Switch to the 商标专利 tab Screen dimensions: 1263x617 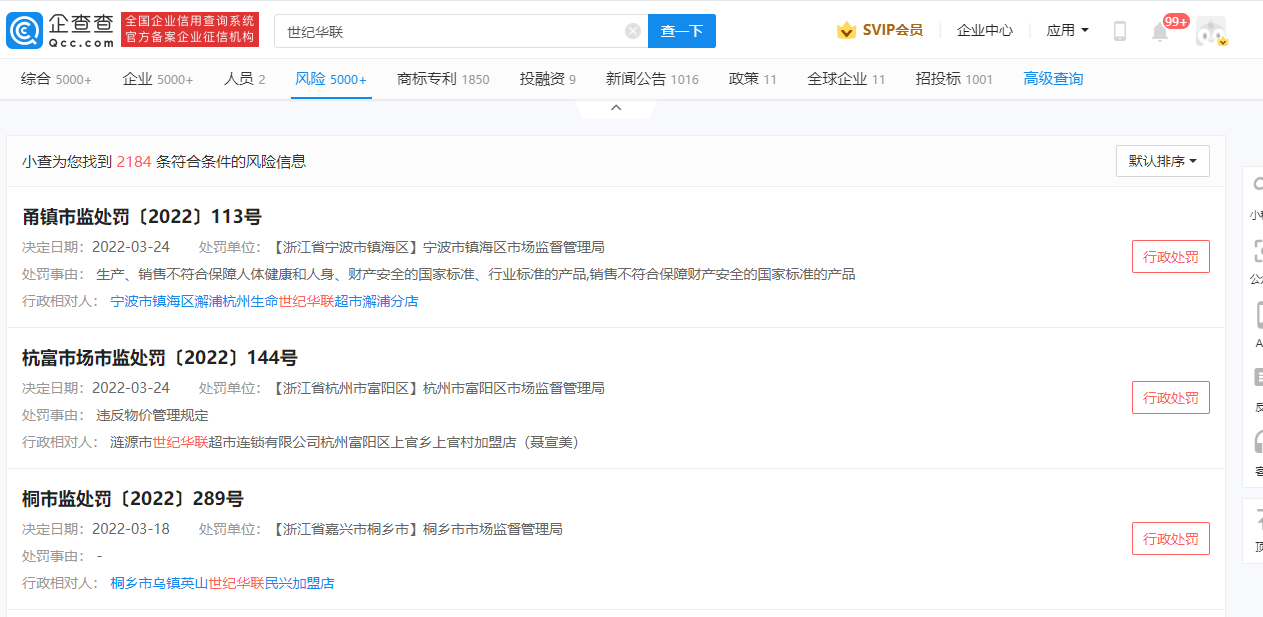tap(443, 79)
